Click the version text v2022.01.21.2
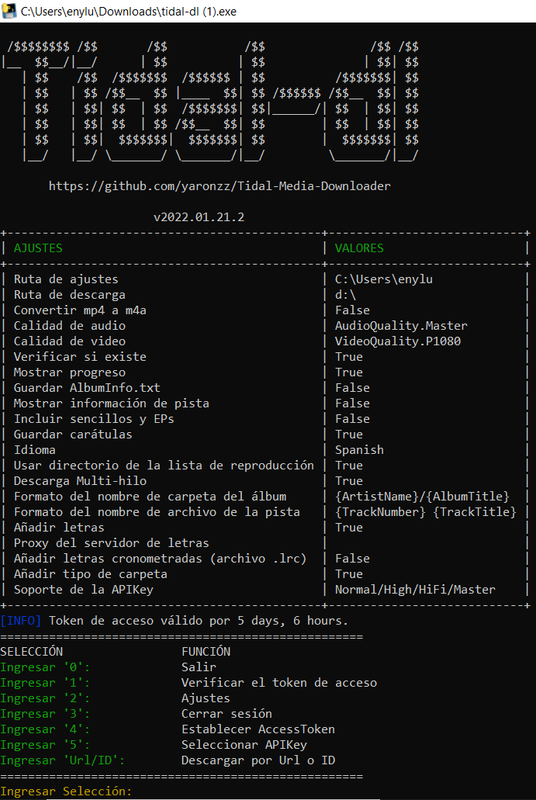This screenshot has width=536, height=800. click(199, 217)
